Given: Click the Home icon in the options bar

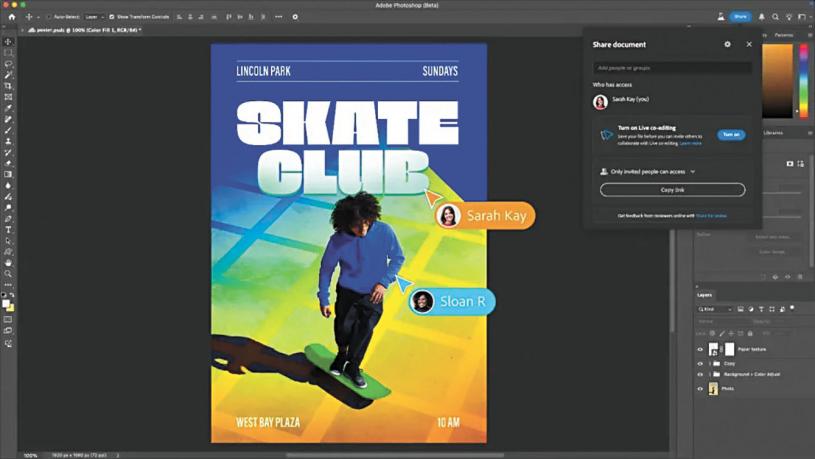Looking at the screenshot, I should pos(12,17).
